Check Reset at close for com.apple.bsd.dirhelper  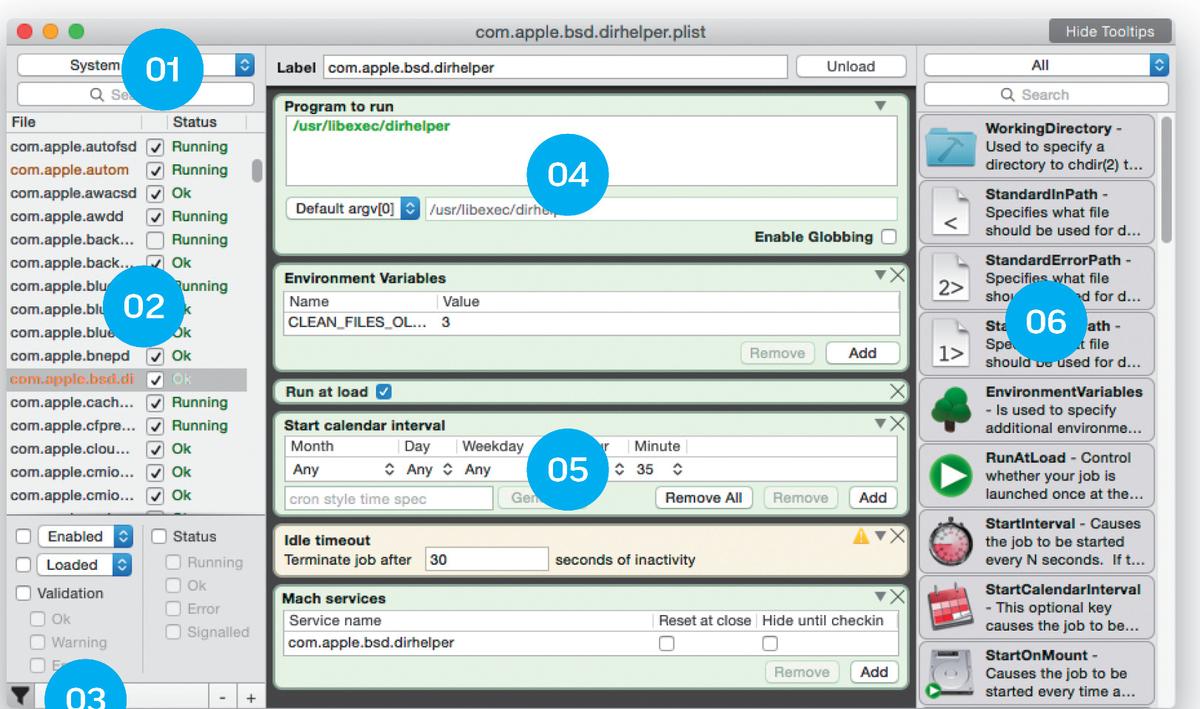point(666,644)
